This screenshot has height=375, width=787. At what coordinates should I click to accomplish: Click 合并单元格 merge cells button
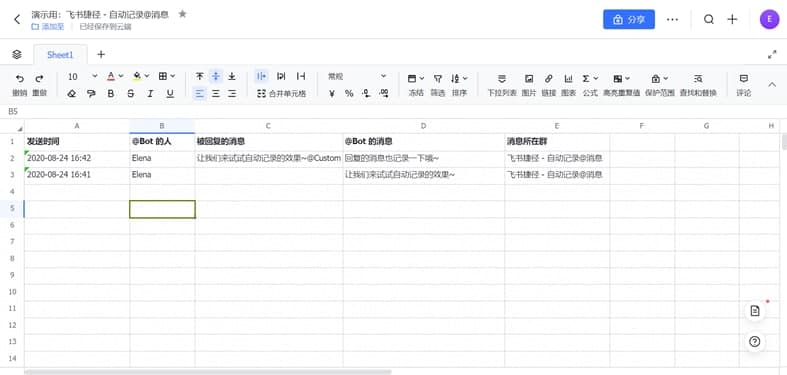tap(282, 93)
